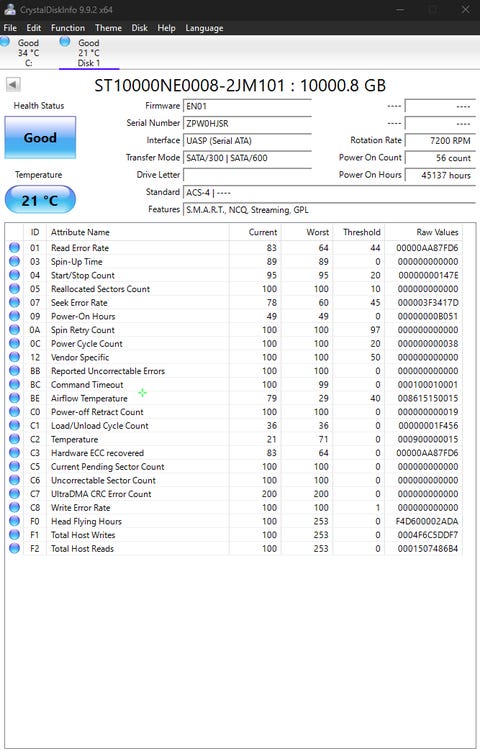The height and width of the screenshot is (751, 480).
Task: Click status circle for UltraDMA CRC Error Count
Action: [x=14, y=494]
